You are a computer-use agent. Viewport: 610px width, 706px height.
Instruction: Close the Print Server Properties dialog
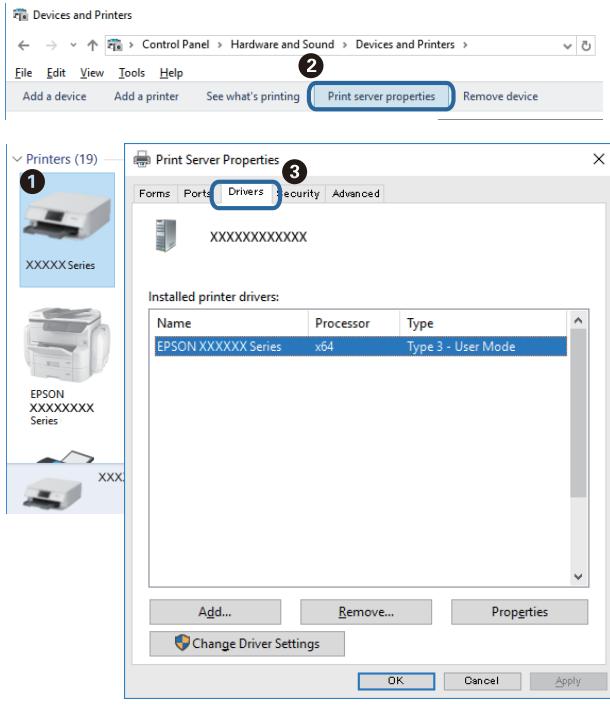(x=599, y=159)
